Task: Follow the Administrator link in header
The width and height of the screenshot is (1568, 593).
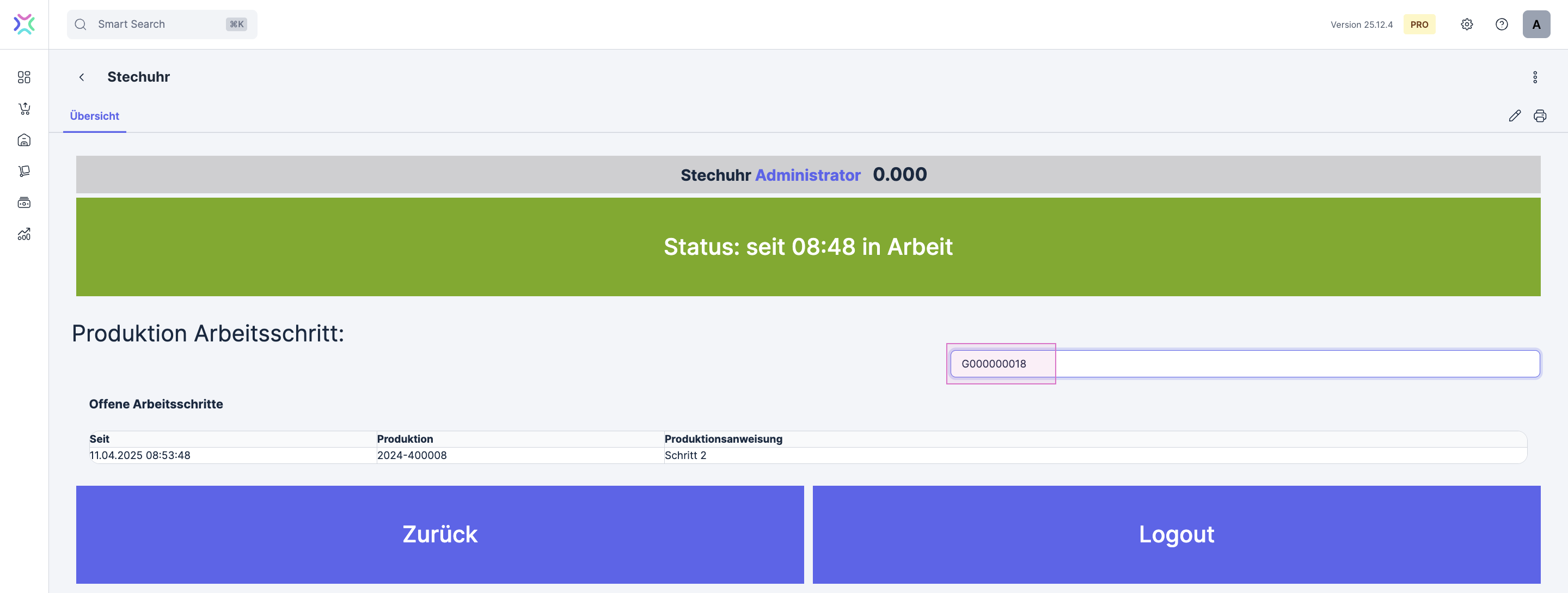Action: [x=807, y=175]
